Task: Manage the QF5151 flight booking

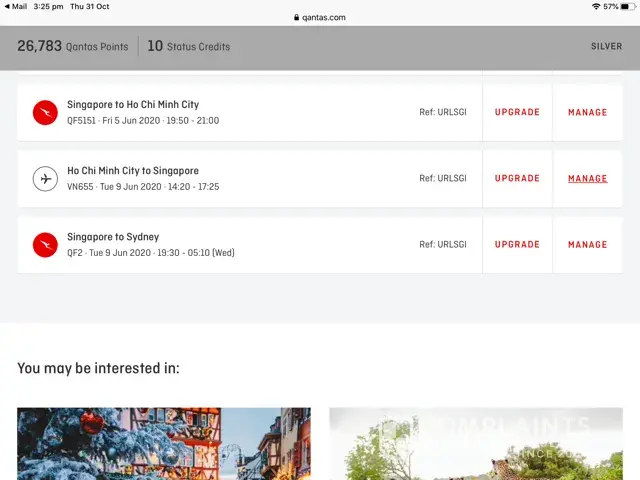Action: click(x=587, y=113)
